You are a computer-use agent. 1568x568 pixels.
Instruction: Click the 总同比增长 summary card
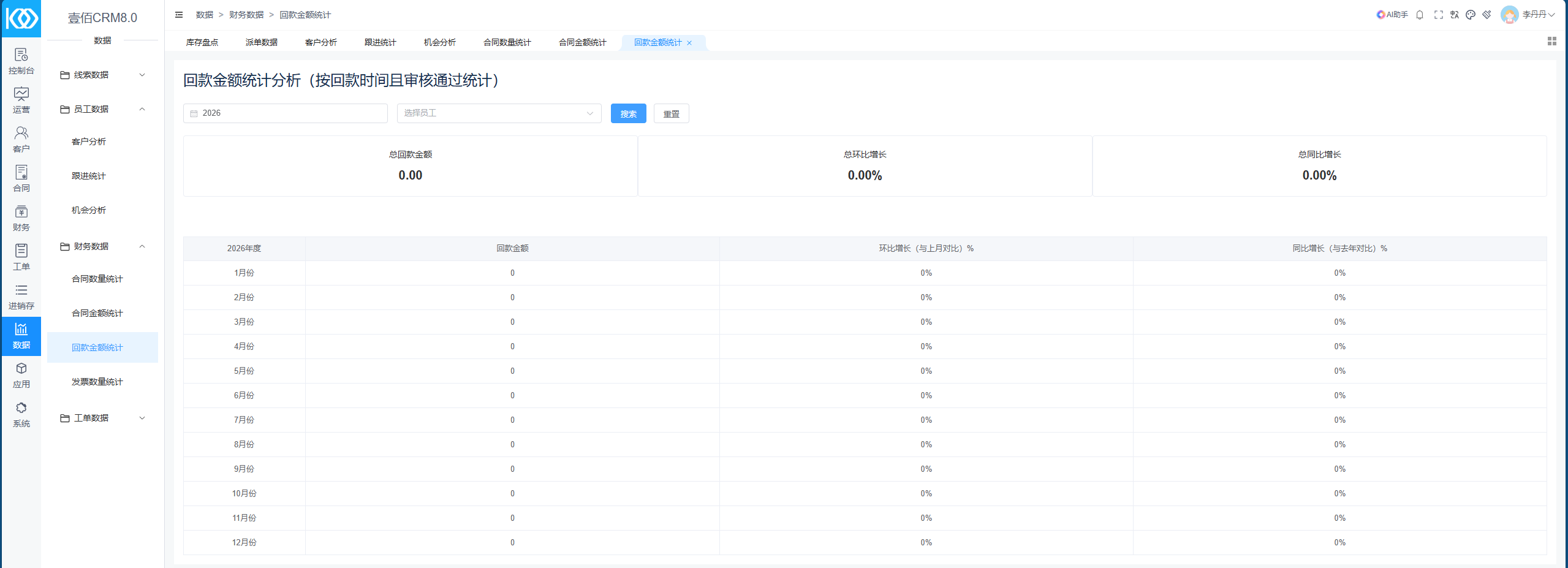click(x=1319, y=166)
